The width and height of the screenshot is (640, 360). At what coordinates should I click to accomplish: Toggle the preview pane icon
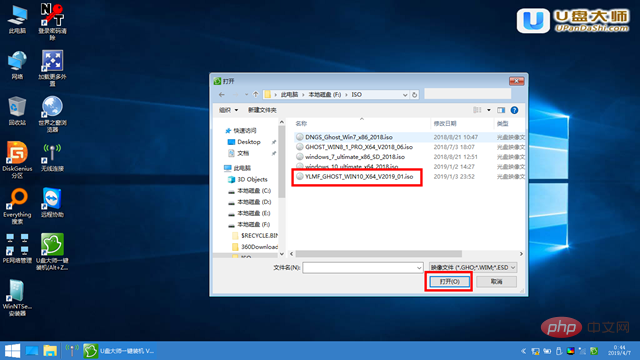pyautogui.click(x=501, y=110)
